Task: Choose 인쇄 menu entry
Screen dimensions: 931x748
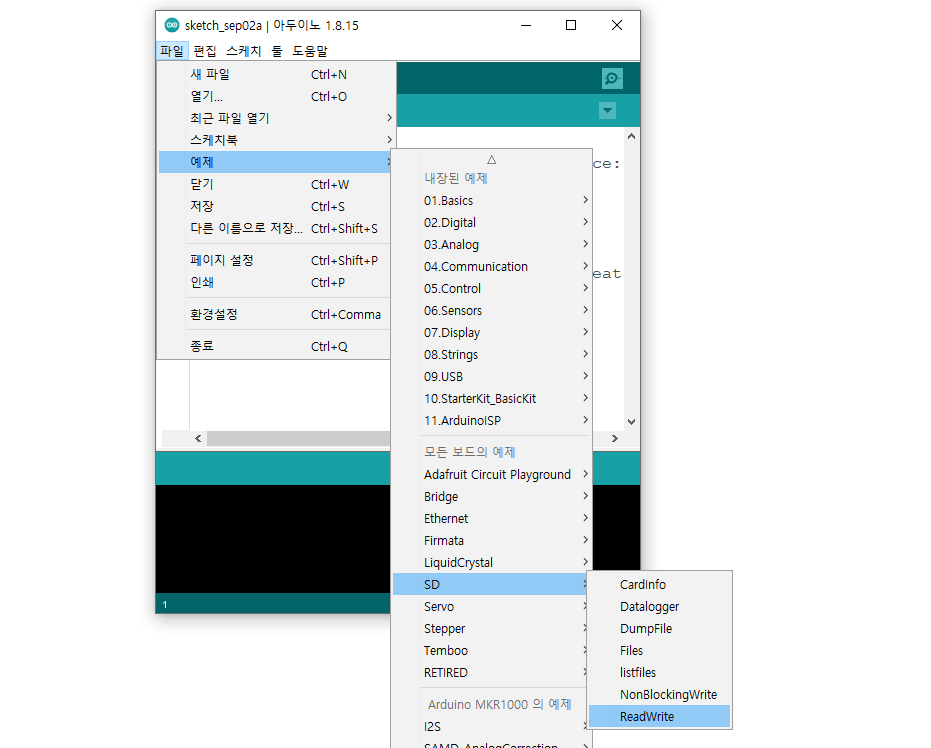Action: 276,282
